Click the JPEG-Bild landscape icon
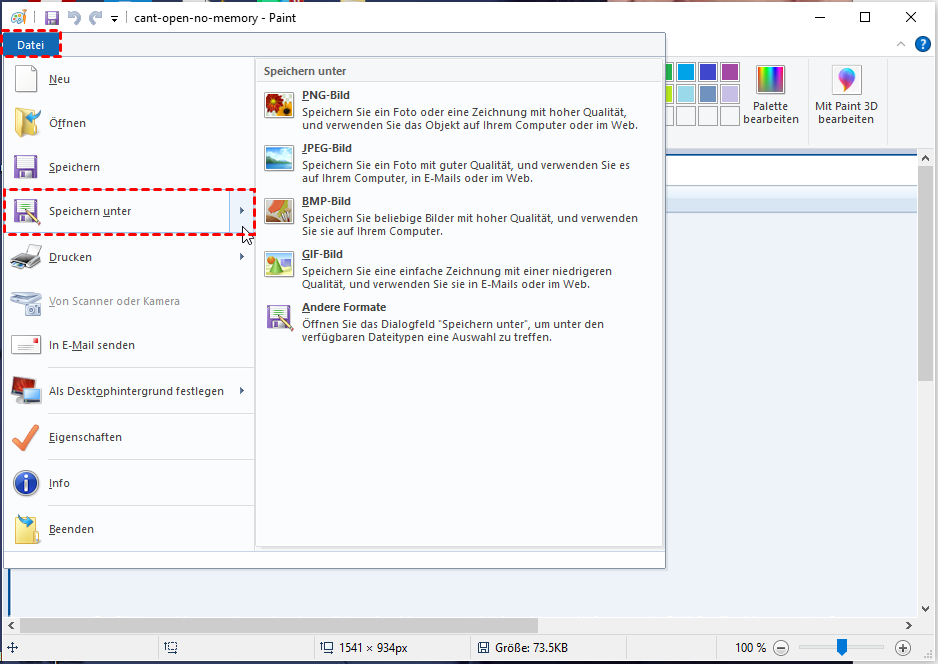The image size is (938, 664). click(x=279, y=158)
